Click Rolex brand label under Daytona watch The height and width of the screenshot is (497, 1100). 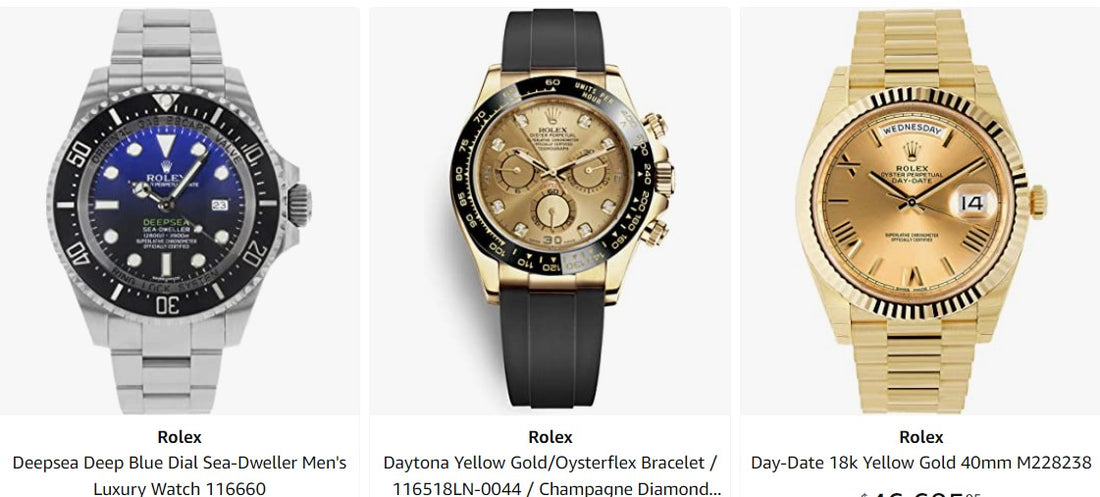(x=551, y=437)
